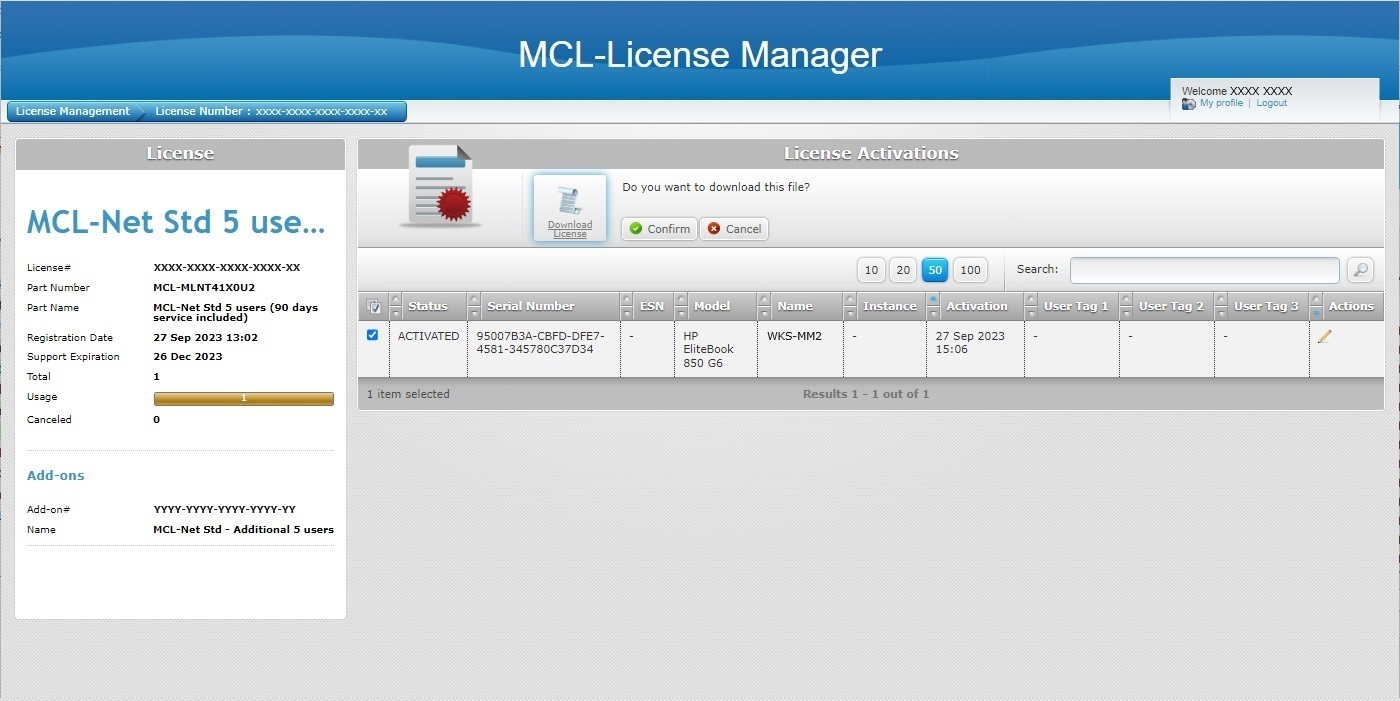The image size is (1400, 701).
Task: Click the 'MCL-Net Std 5 use...' license title
Action: pyautogui.click(x=176, y=223)
